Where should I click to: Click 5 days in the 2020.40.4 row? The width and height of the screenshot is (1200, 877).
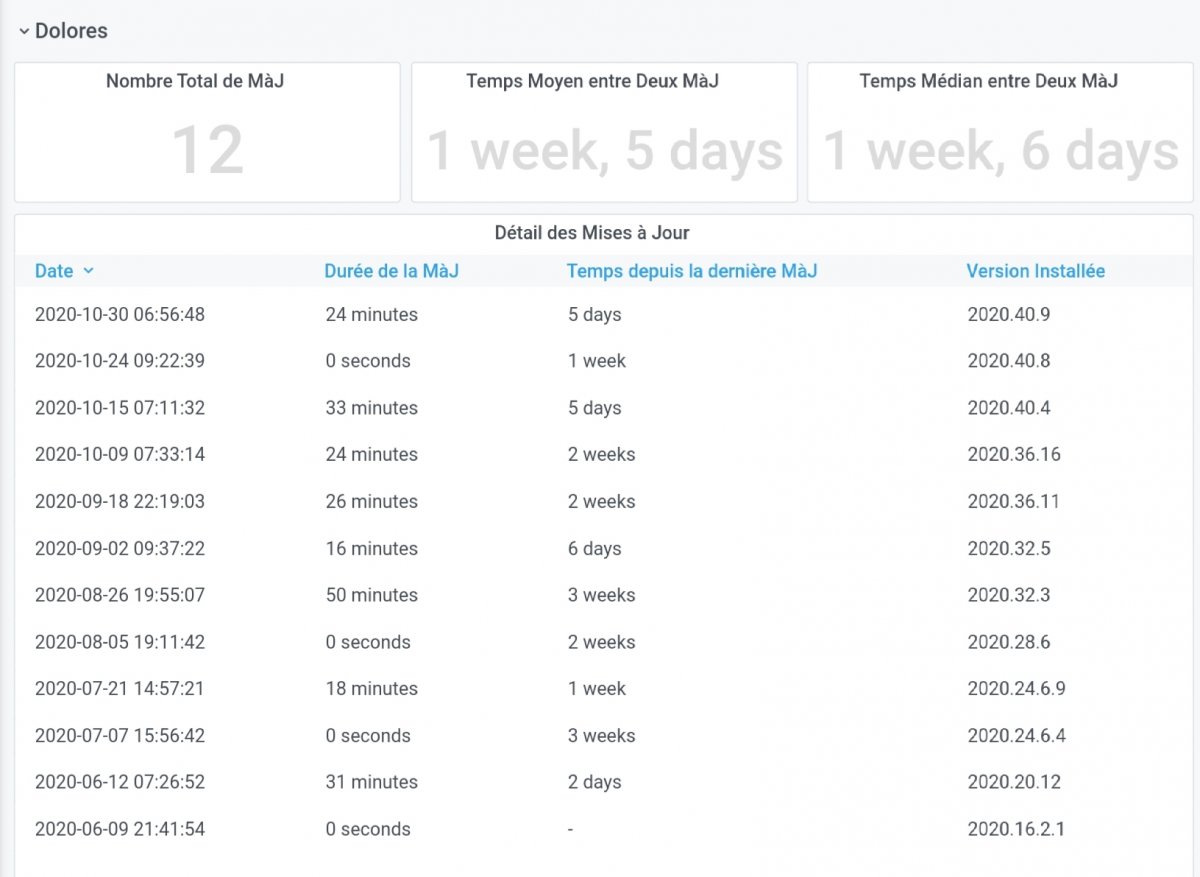pos(595,408)
